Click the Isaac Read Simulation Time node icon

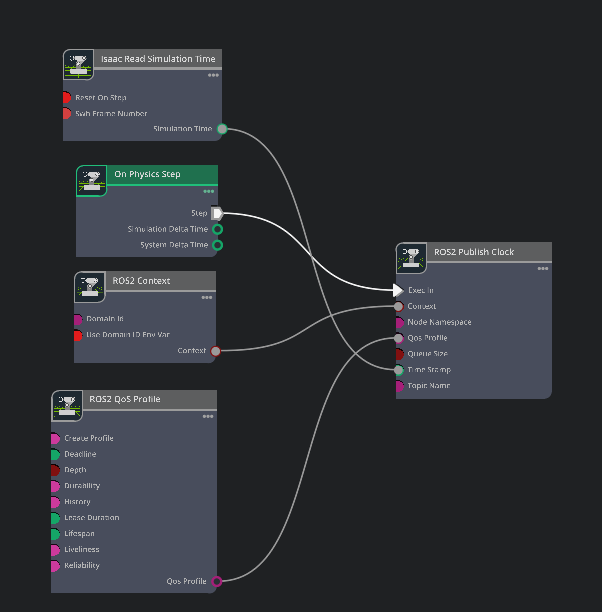pos(78,64)
